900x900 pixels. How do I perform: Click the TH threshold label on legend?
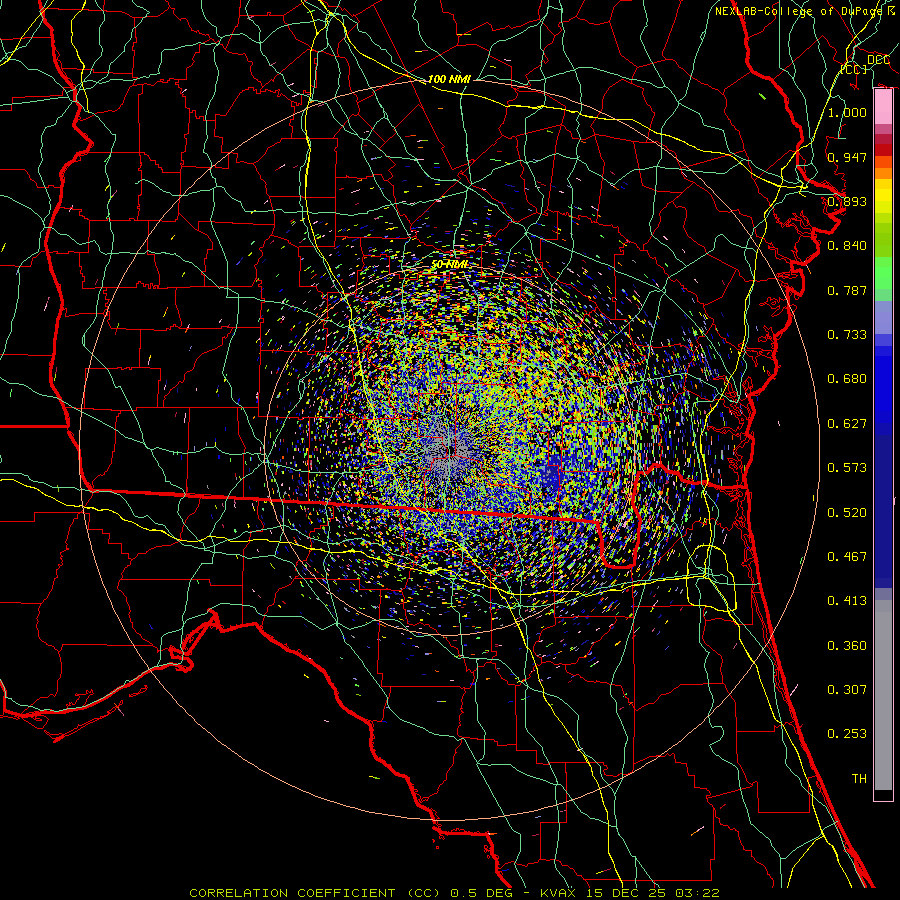coord(859,779)
